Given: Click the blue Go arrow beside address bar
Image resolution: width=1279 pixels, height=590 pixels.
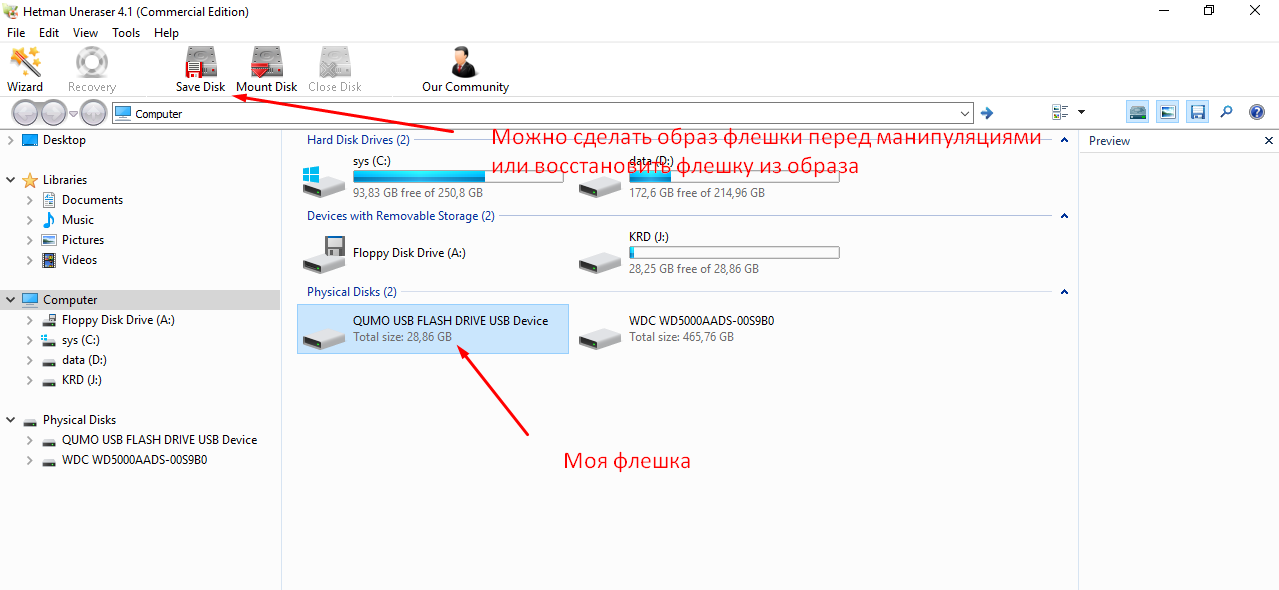Looking at the screenshot, I should 987,113.
